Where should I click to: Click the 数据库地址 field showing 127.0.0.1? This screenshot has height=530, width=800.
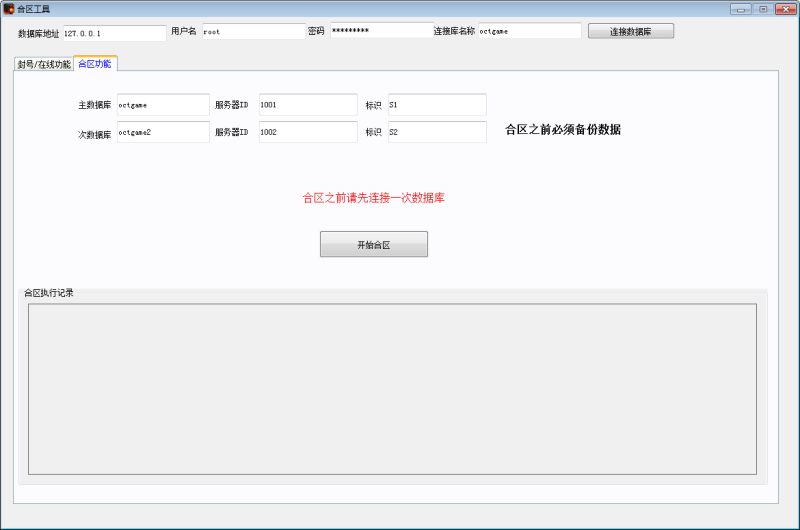tap(114, 32)
